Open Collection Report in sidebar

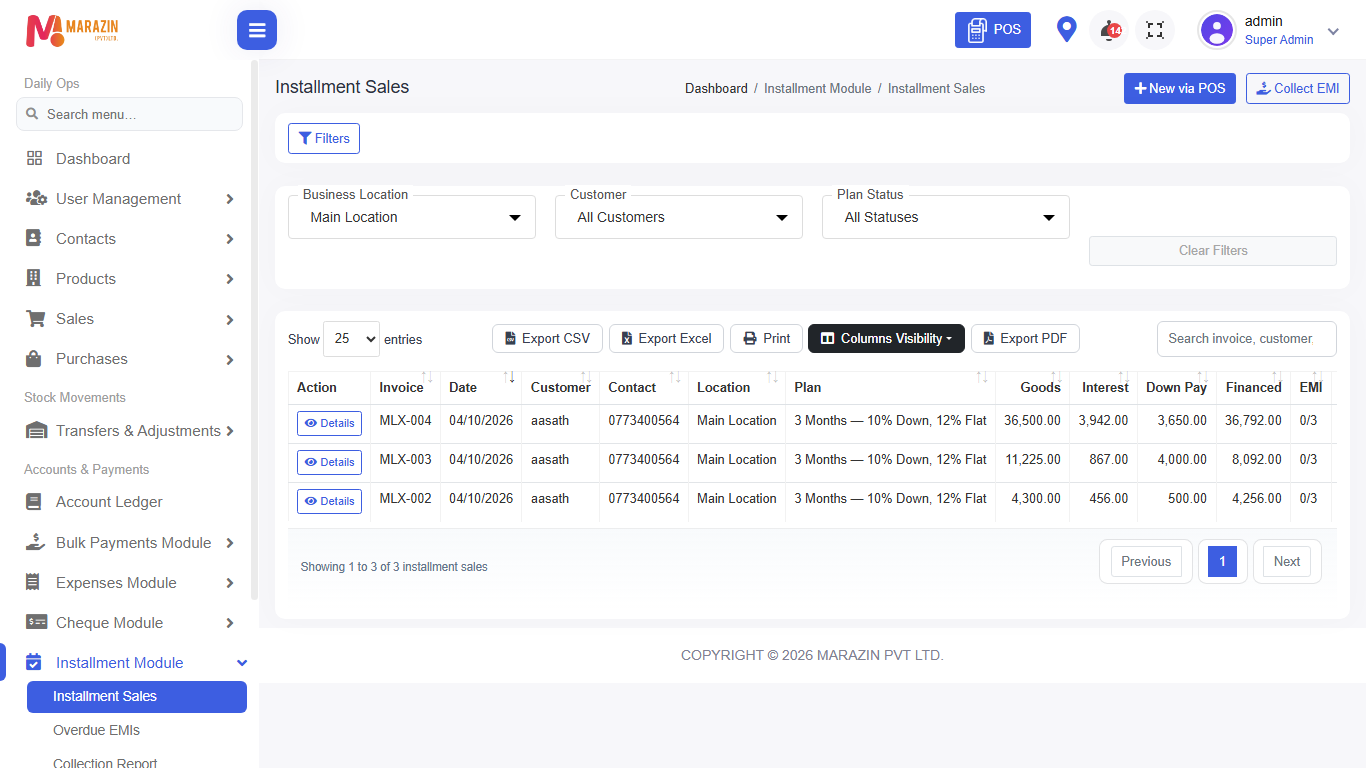pos(105,763)
